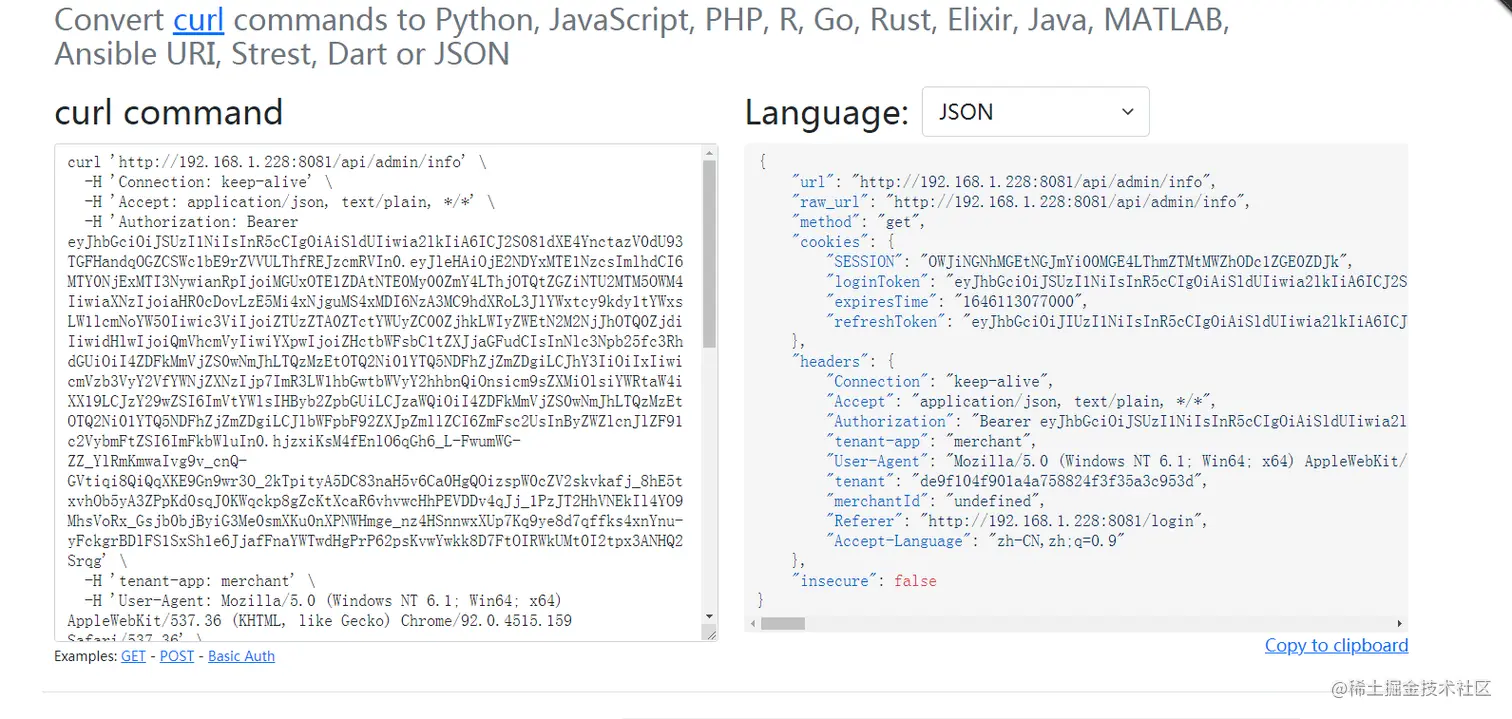The image size is (1512, 719).
Task: Click the "curl command" heading
Action: tap(169, 112)
